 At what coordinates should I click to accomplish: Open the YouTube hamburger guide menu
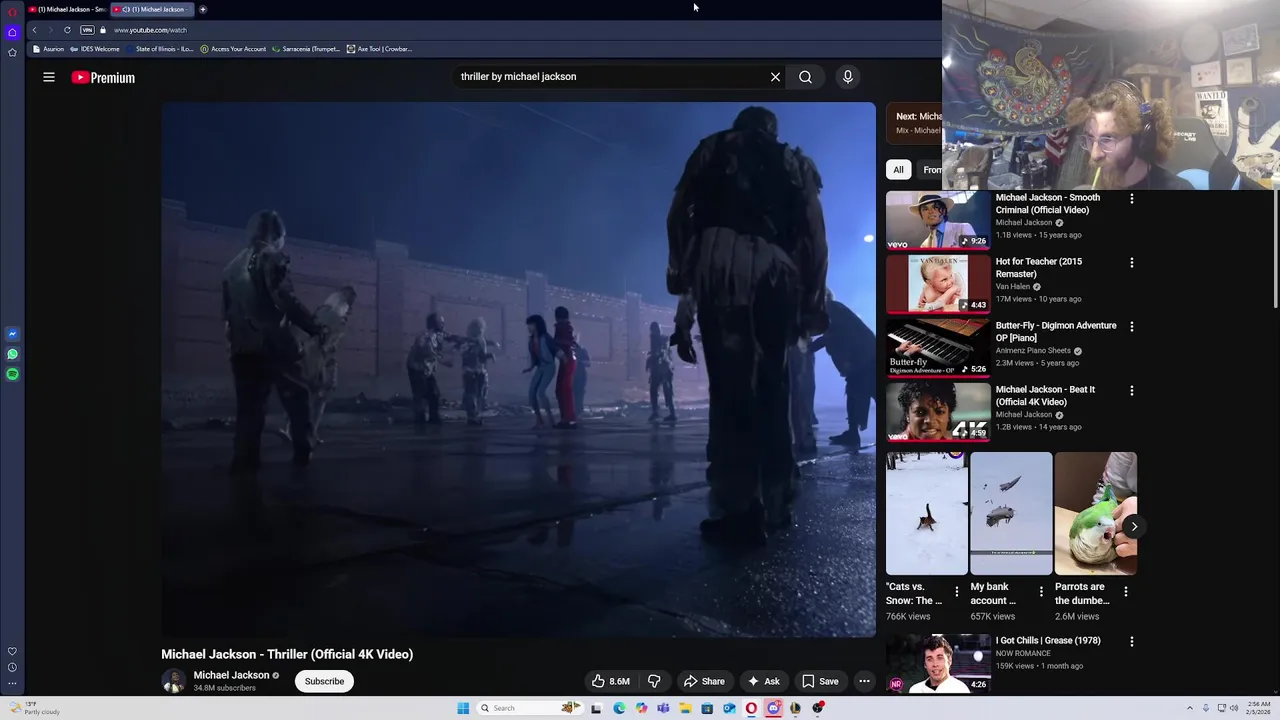(49, 77)
